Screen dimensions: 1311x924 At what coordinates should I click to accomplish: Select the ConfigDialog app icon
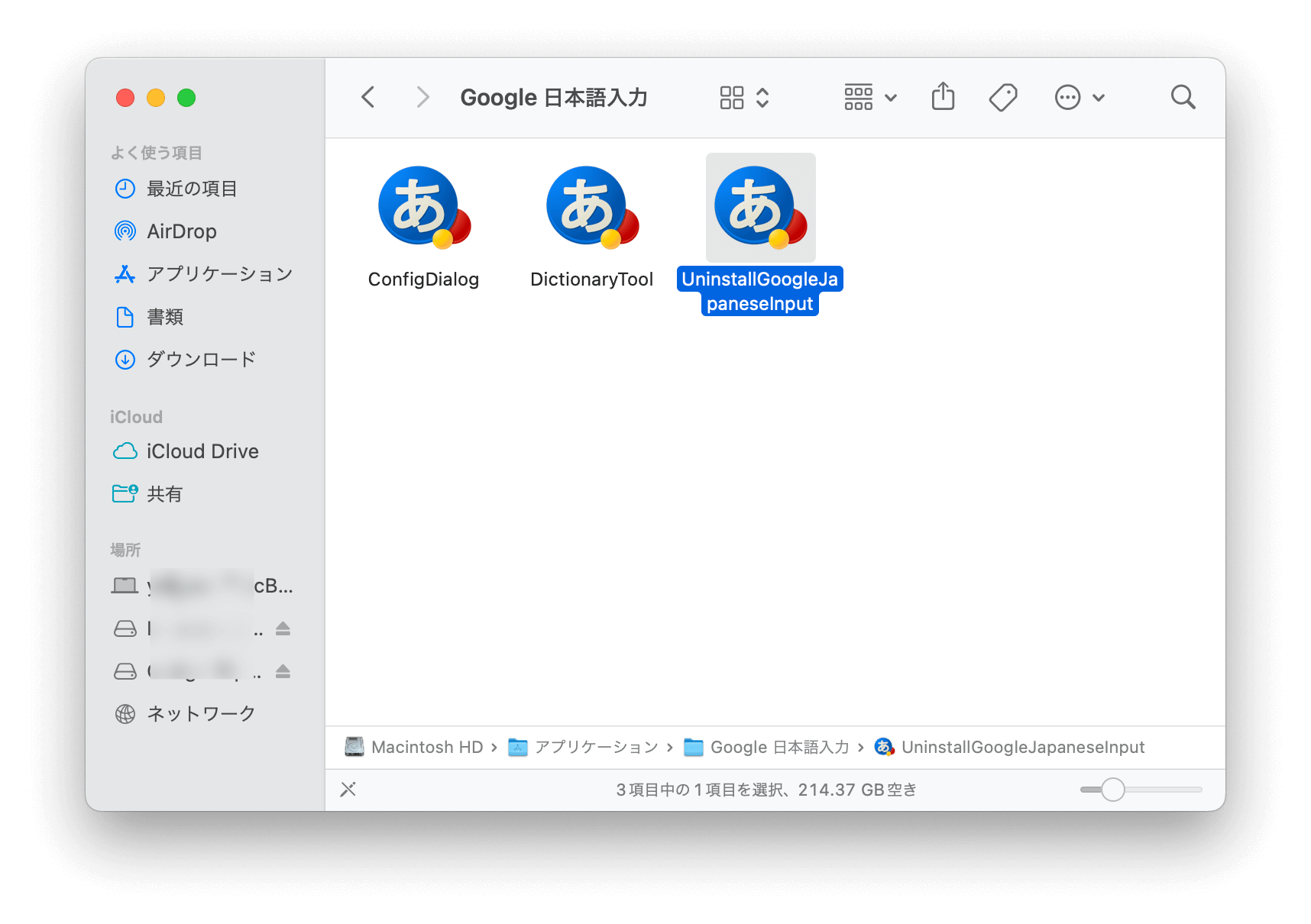pyautogui.click(x=424, y=208)
